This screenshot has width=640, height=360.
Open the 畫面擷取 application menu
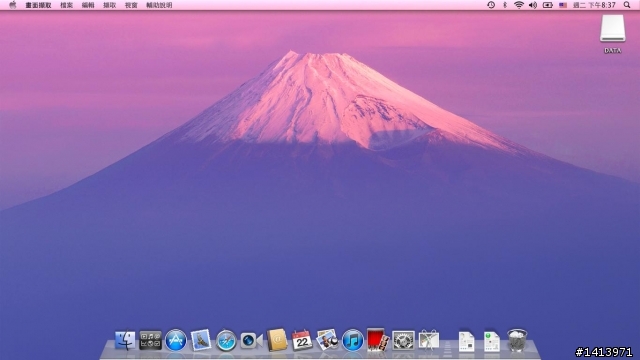[38, 5]
